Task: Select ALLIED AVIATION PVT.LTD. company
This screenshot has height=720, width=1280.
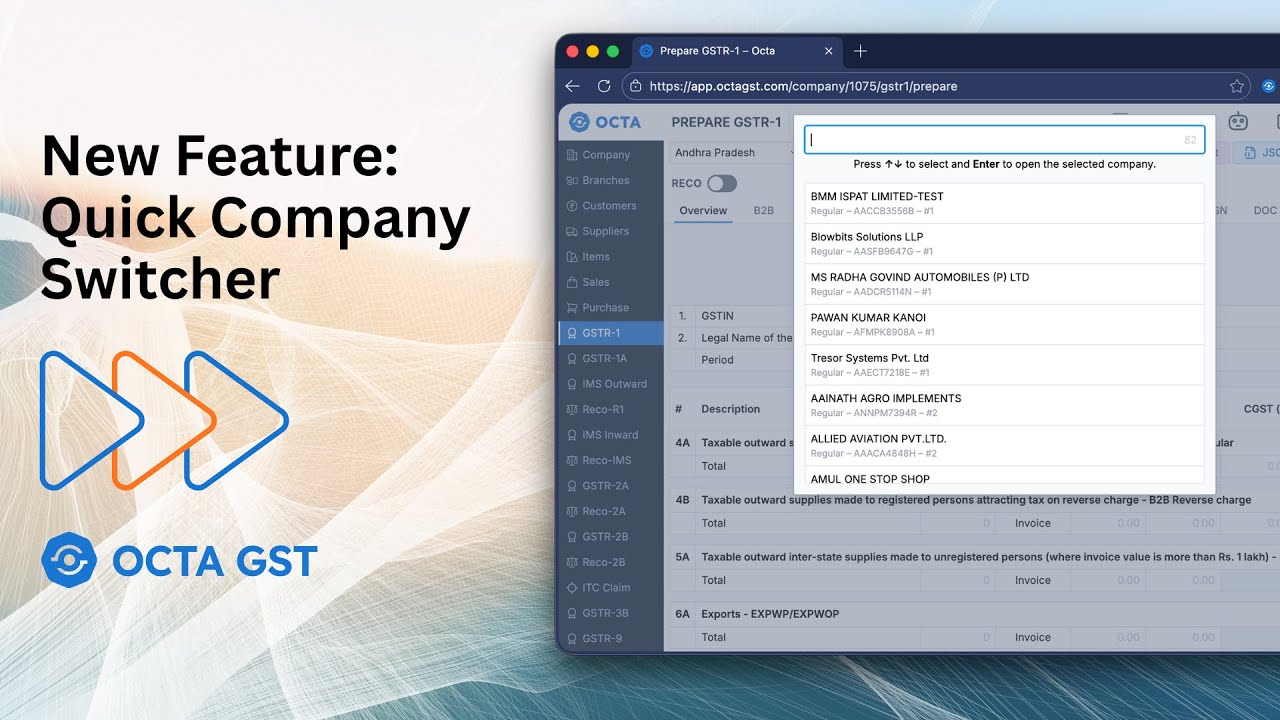Action: 1005,445
